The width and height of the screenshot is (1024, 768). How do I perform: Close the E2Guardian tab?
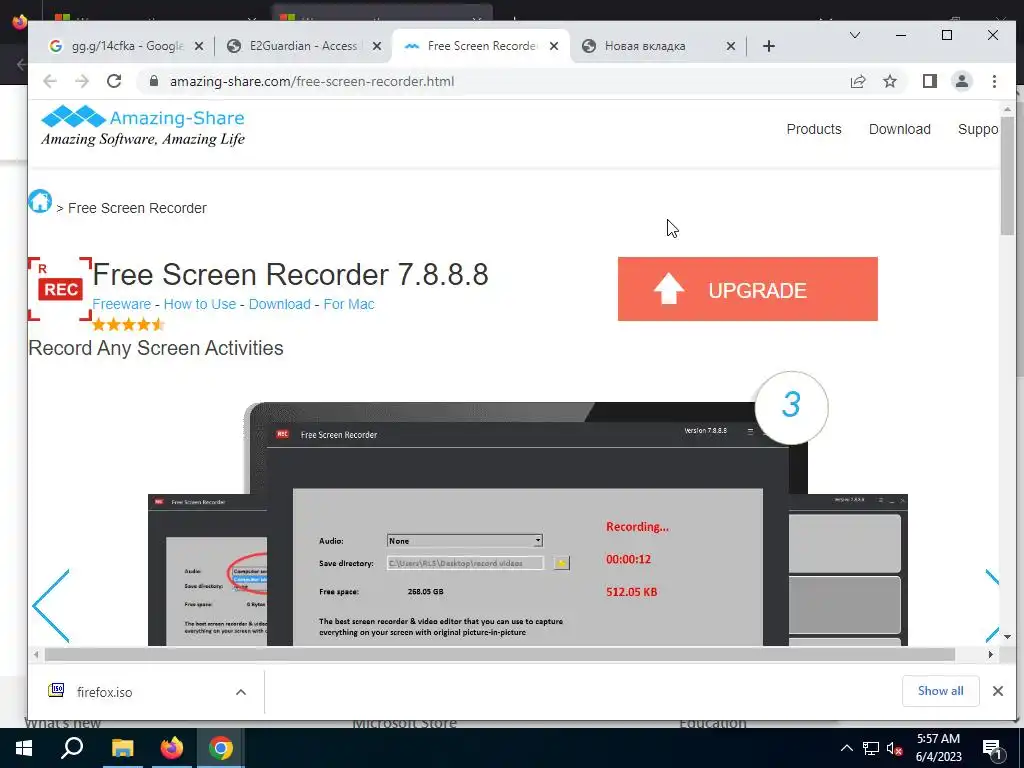click(x=377, y=46)
